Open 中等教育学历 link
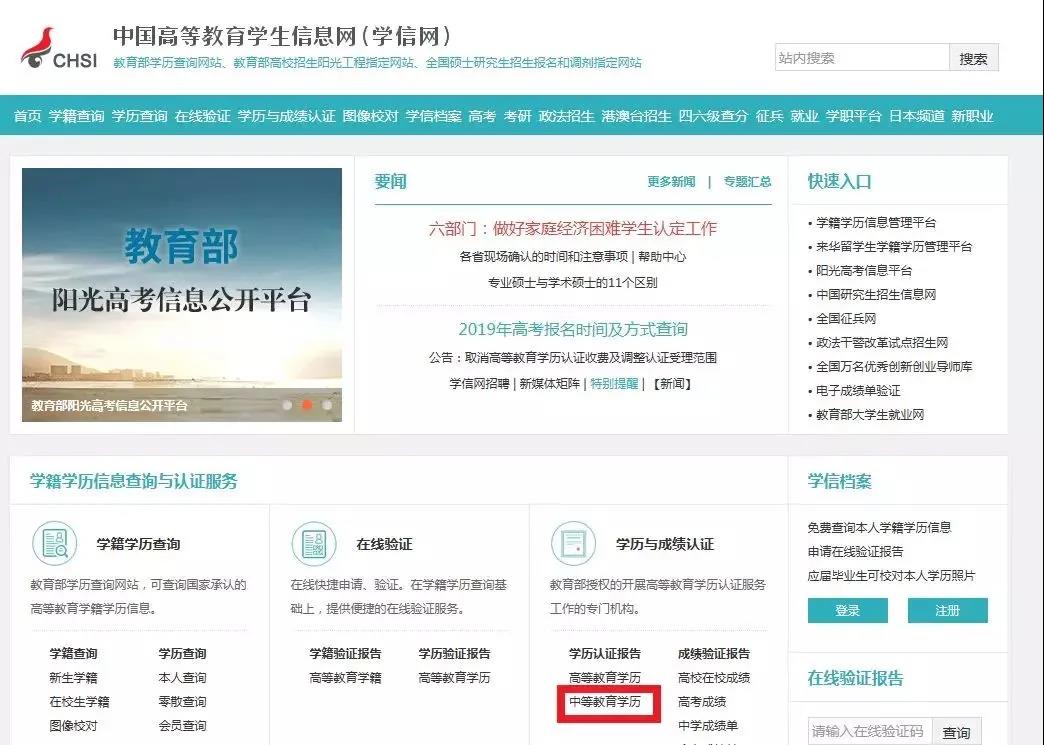Viewport: 1044px width, 745px height. pos(605,702)
